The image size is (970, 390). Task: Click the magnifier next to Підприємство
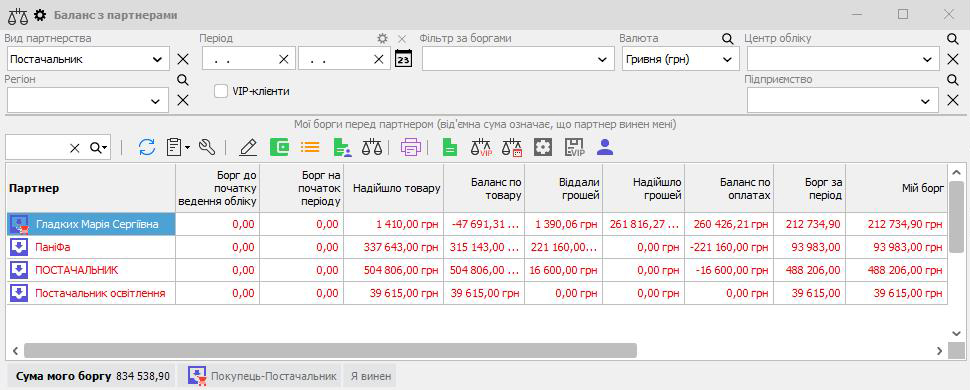pyautogui.click(x=953, y=79)
